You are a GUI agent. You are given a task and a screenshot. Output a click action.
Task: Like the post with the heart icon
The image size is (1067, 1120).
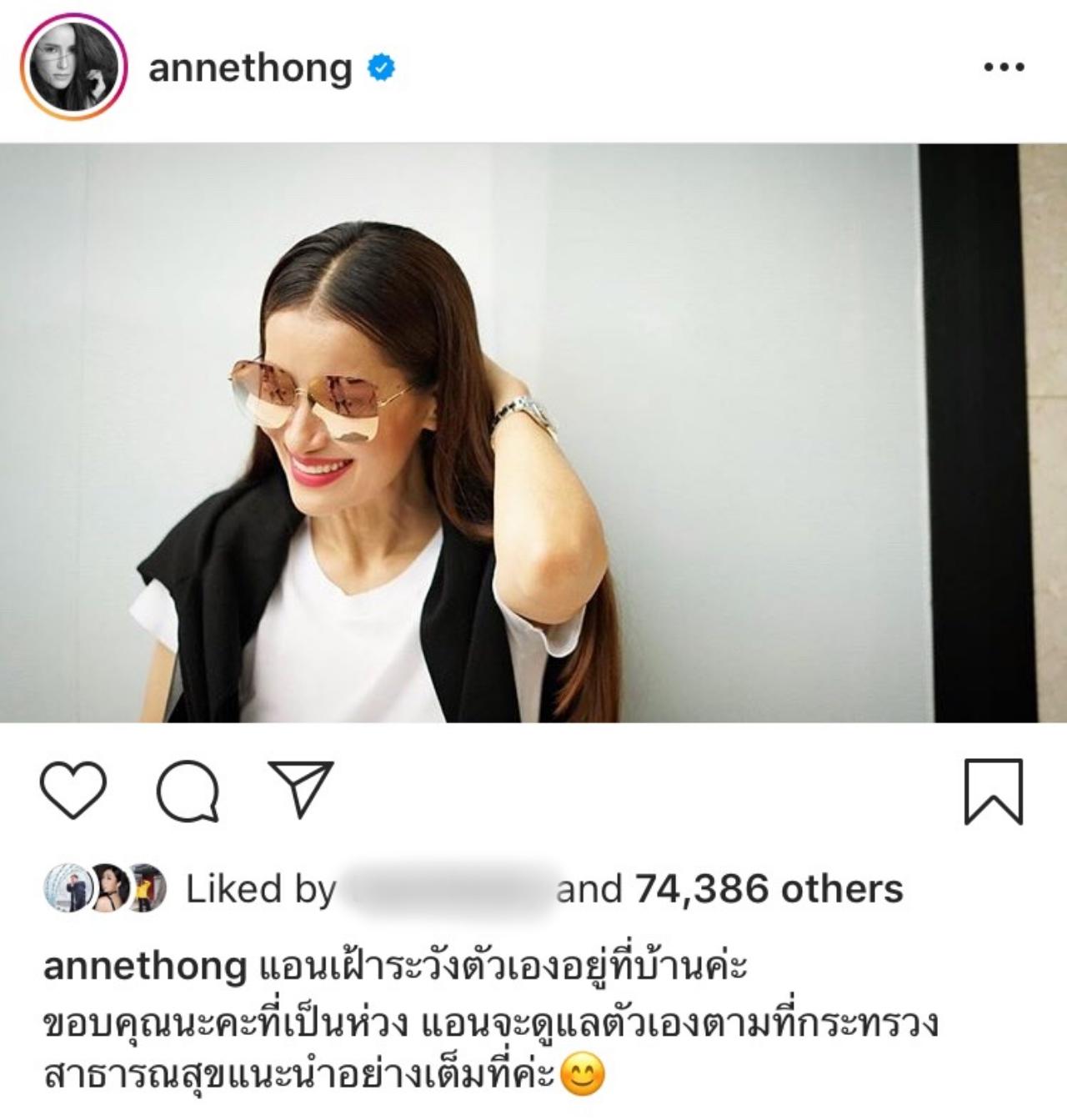coord(73,790)
